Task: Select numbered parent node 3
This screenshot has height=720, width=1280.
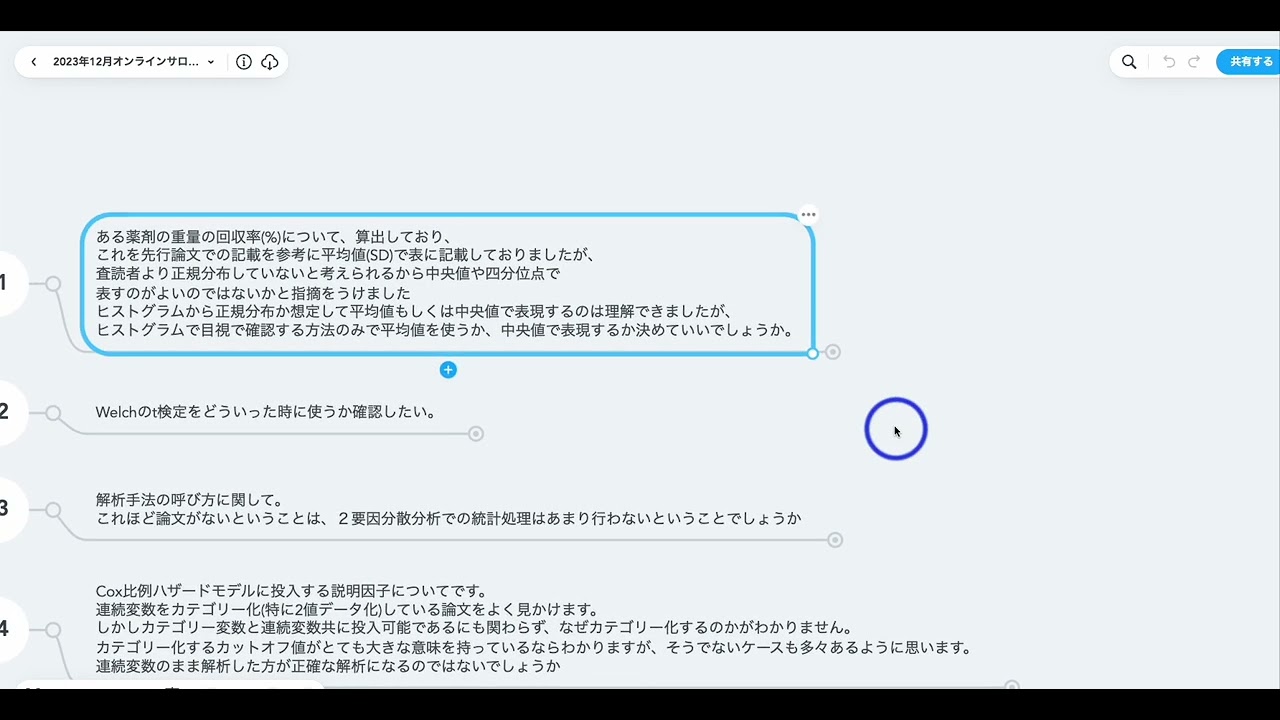Action: 8,508
